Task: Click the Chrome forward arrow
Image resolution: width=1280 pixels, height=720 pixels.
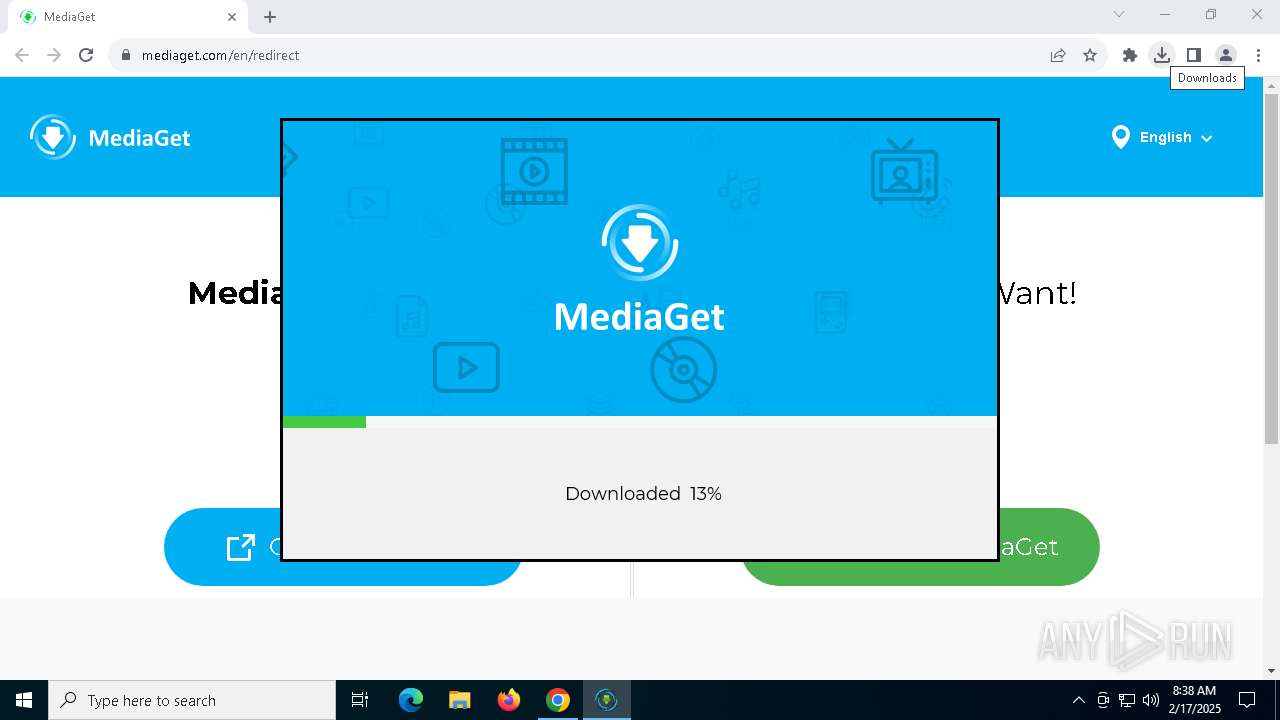Action: 54,55
